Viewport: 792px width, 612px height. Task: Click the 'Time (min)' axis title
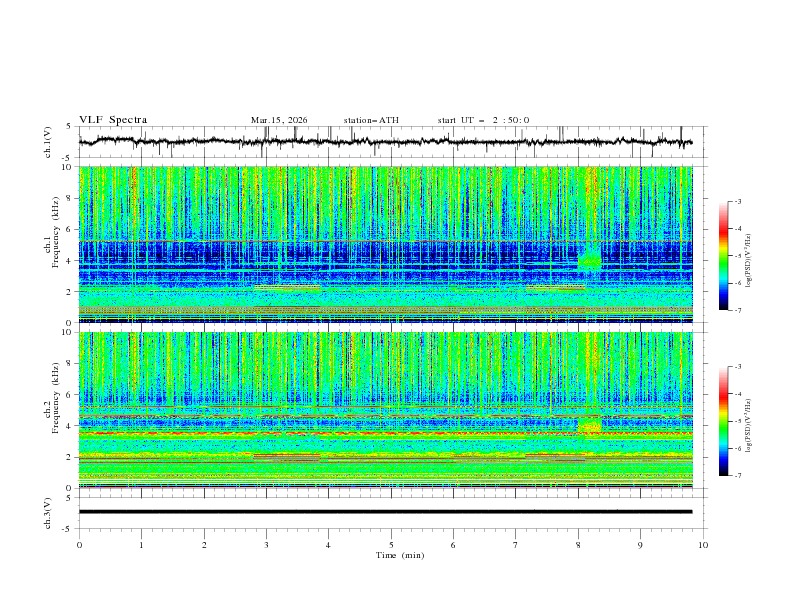[400, 555]
